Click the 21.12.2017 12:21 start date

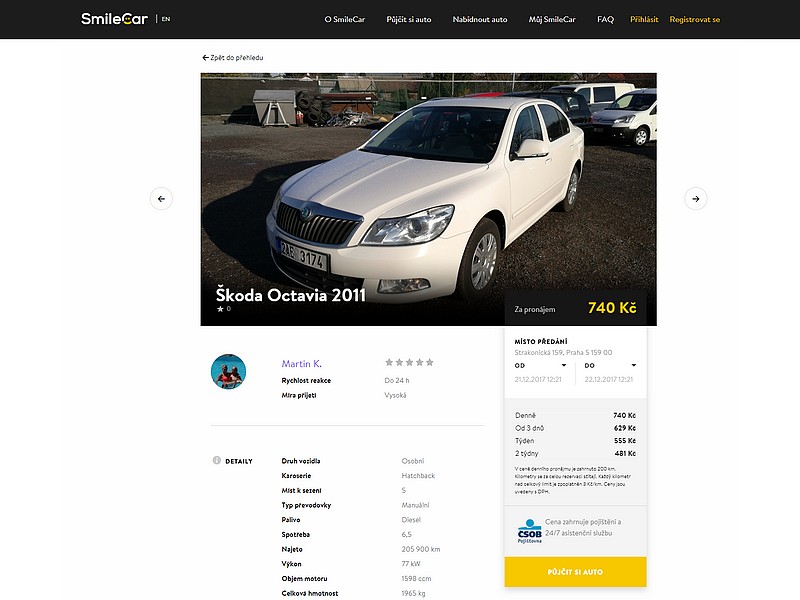point(538,380)
